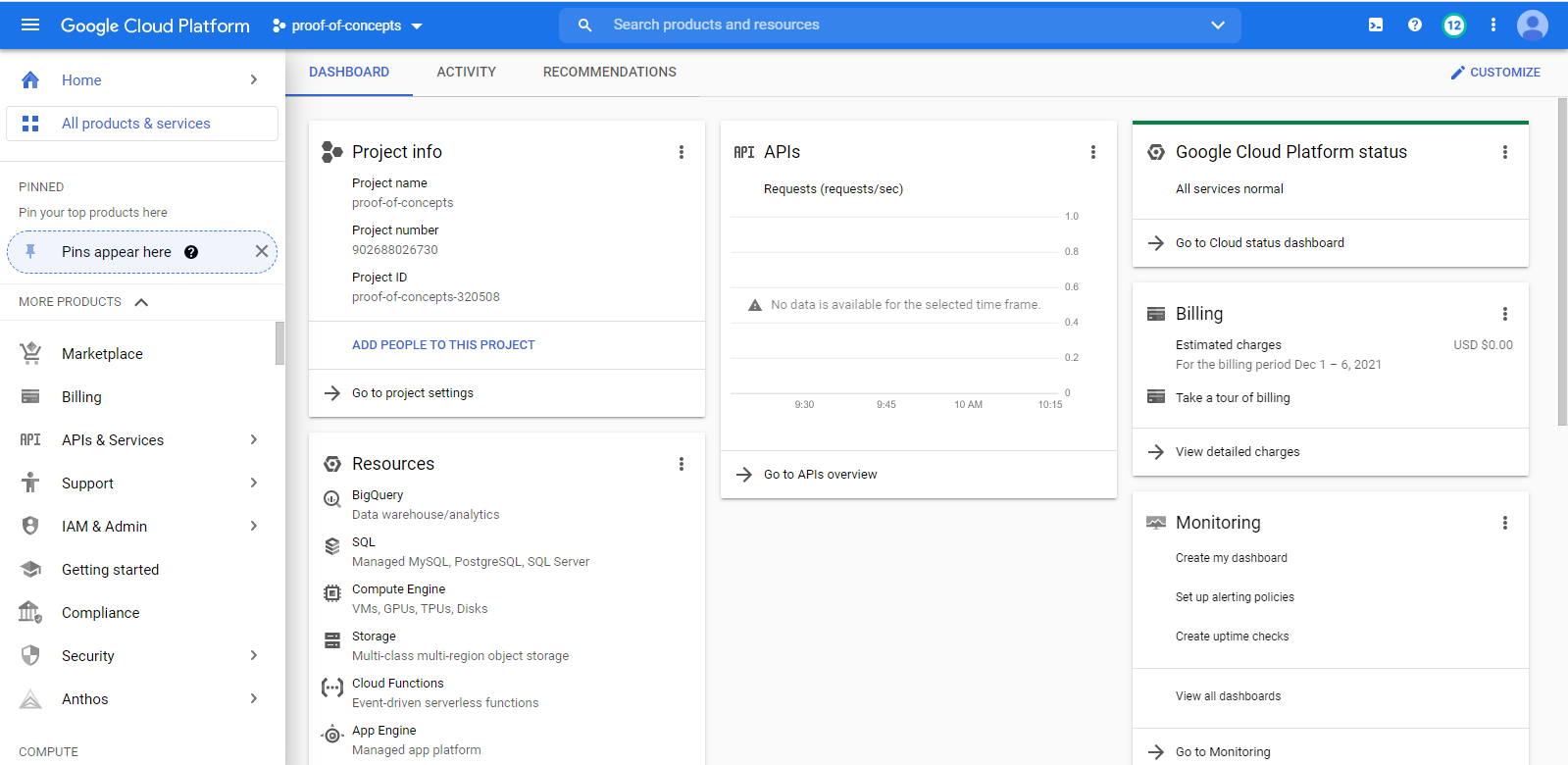
Task: Open the top bar settings kebab menu
Action: pos(1493,25)
